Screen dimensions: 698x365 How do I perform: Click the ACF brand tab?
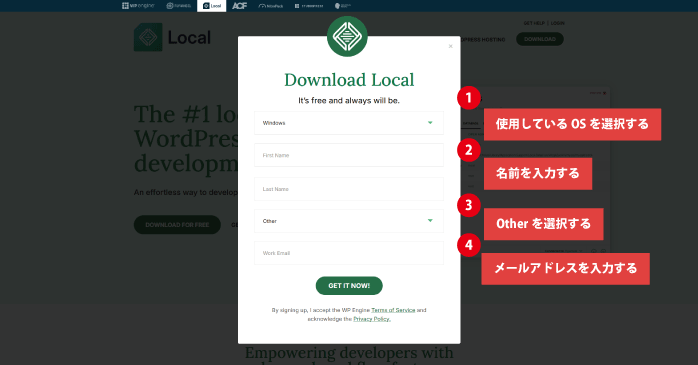(239, 6)
